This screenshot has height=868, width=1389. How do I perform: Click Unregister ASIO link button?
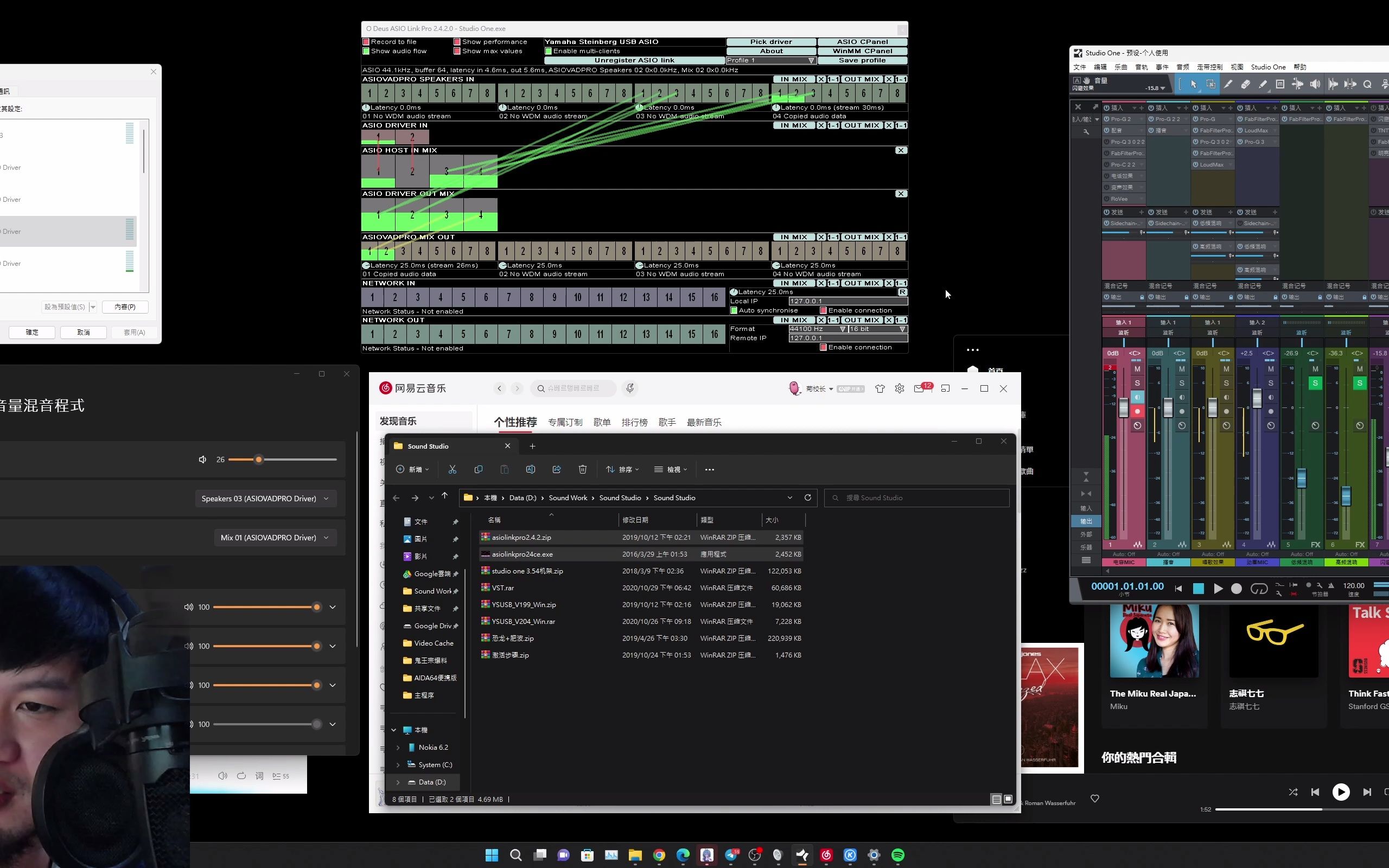click(x=634, y=60)
